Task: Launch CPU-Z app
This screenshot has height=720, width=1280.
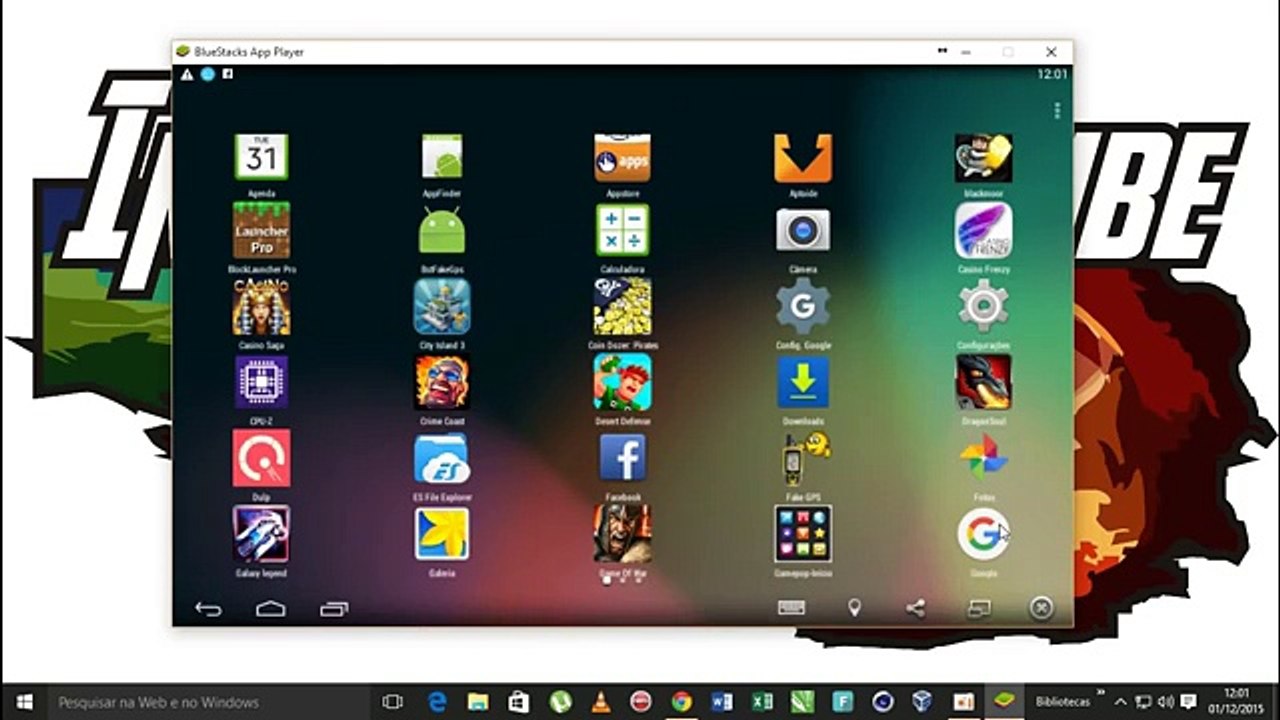Action: [x=261, y=382]
